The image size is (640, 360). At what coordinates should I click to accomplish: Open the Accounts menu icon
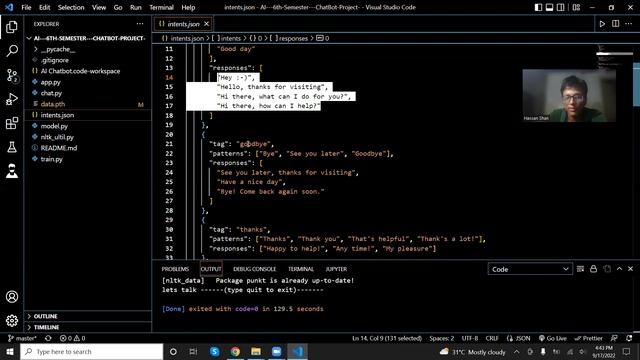(12, 297)
